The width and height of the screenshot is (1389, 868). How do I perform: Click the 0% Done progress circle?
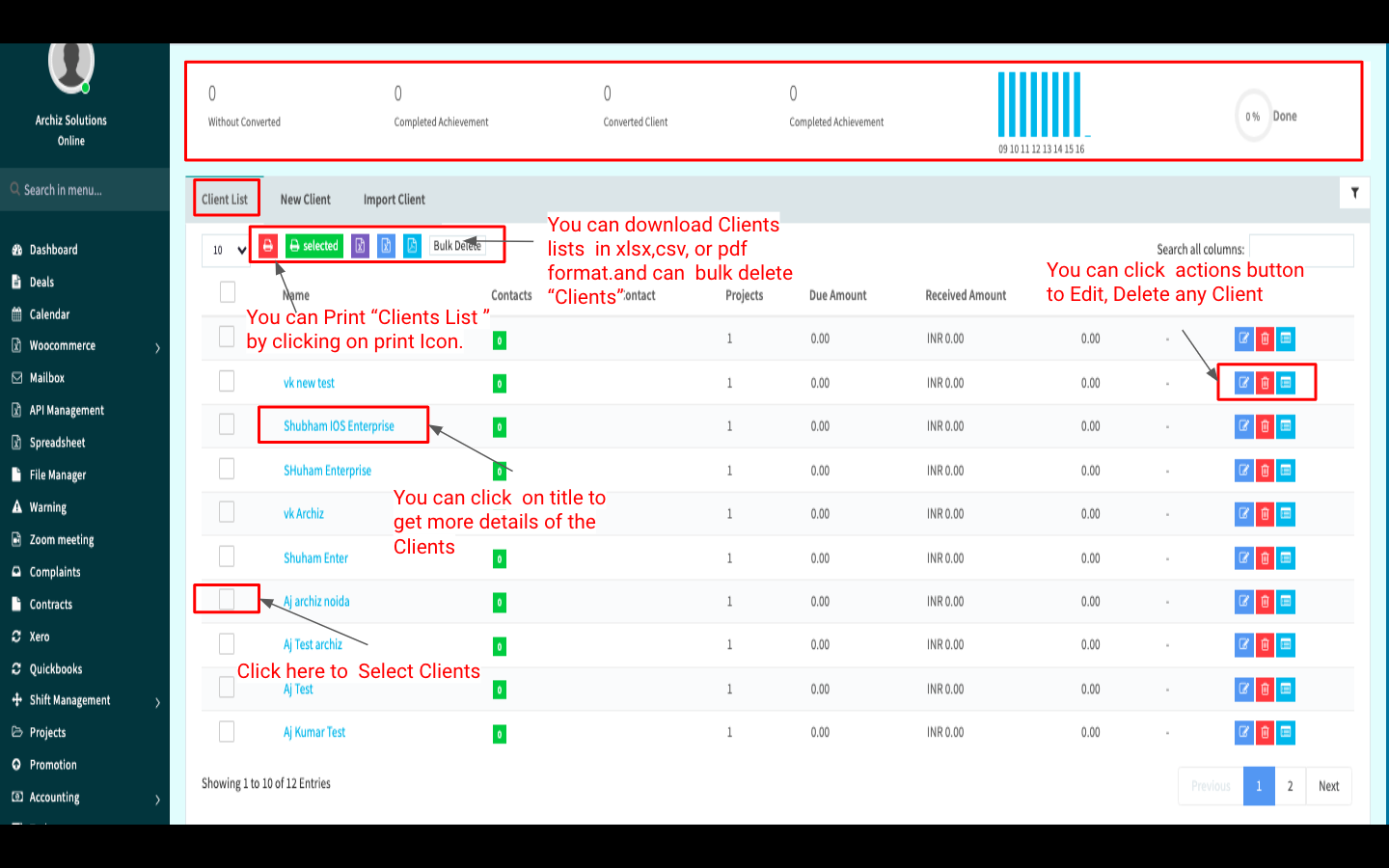pos(1253,117)
